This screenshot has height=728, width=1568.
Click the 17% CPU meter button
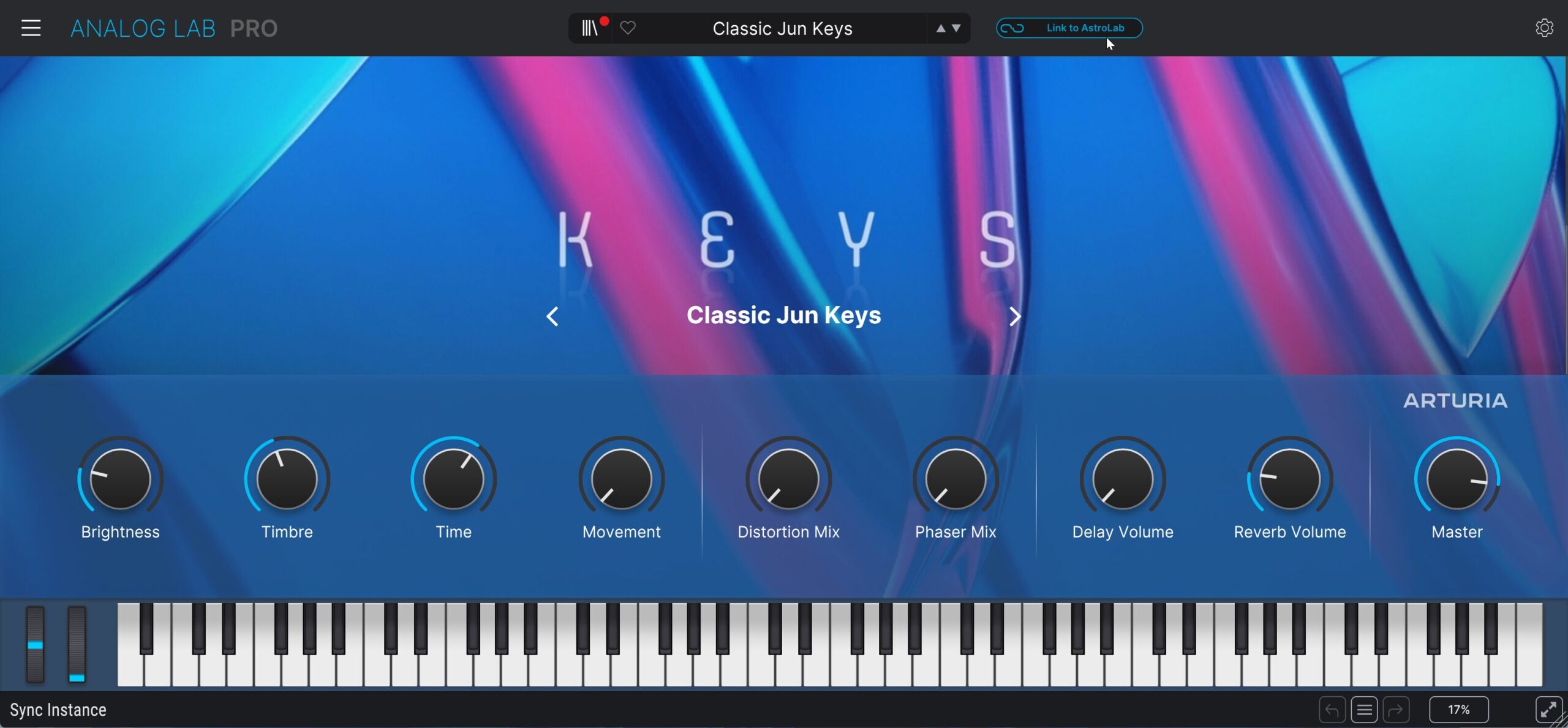click(x=1458, y=710)
